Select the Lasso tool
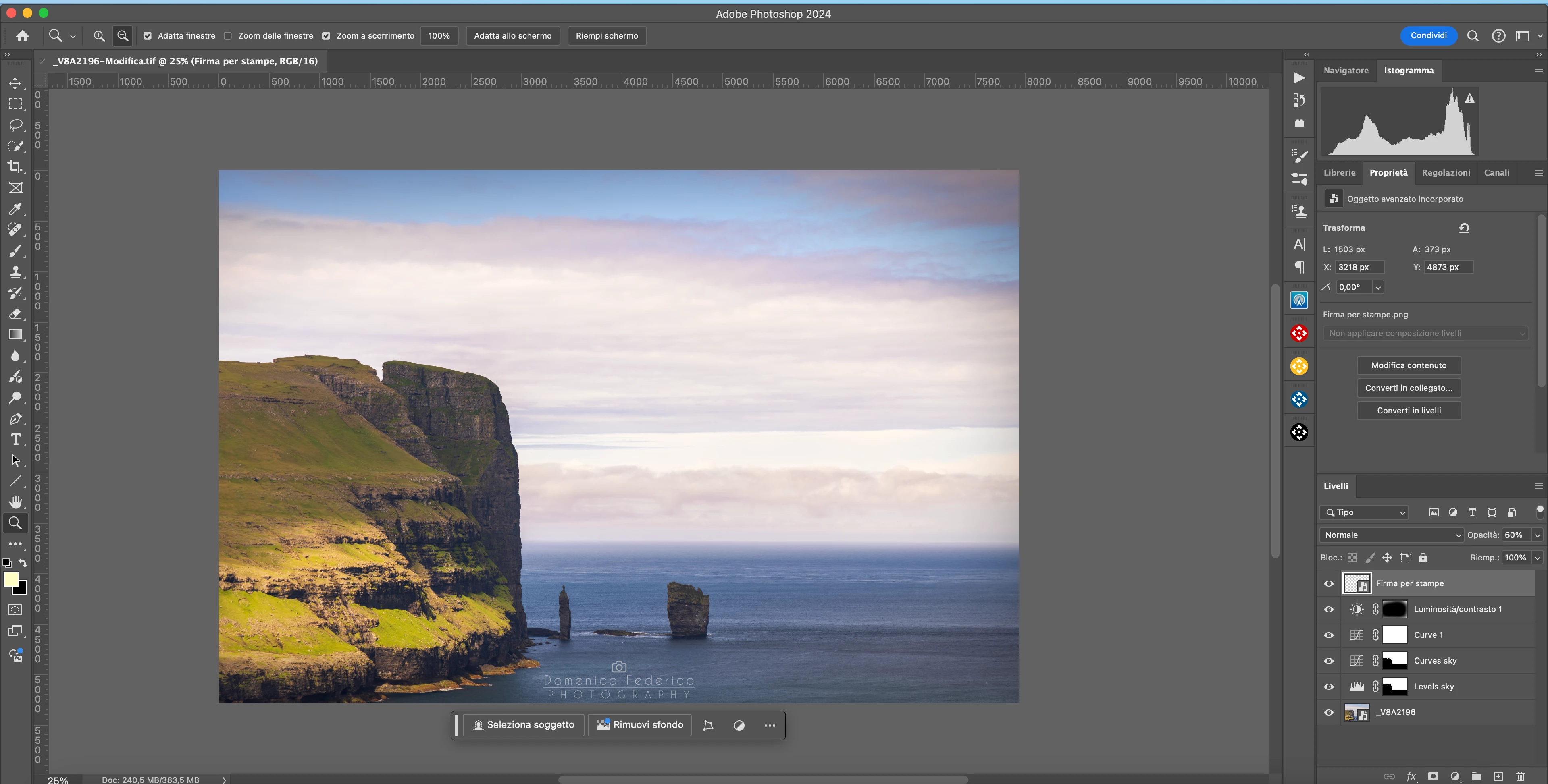 tap(15, 124)
